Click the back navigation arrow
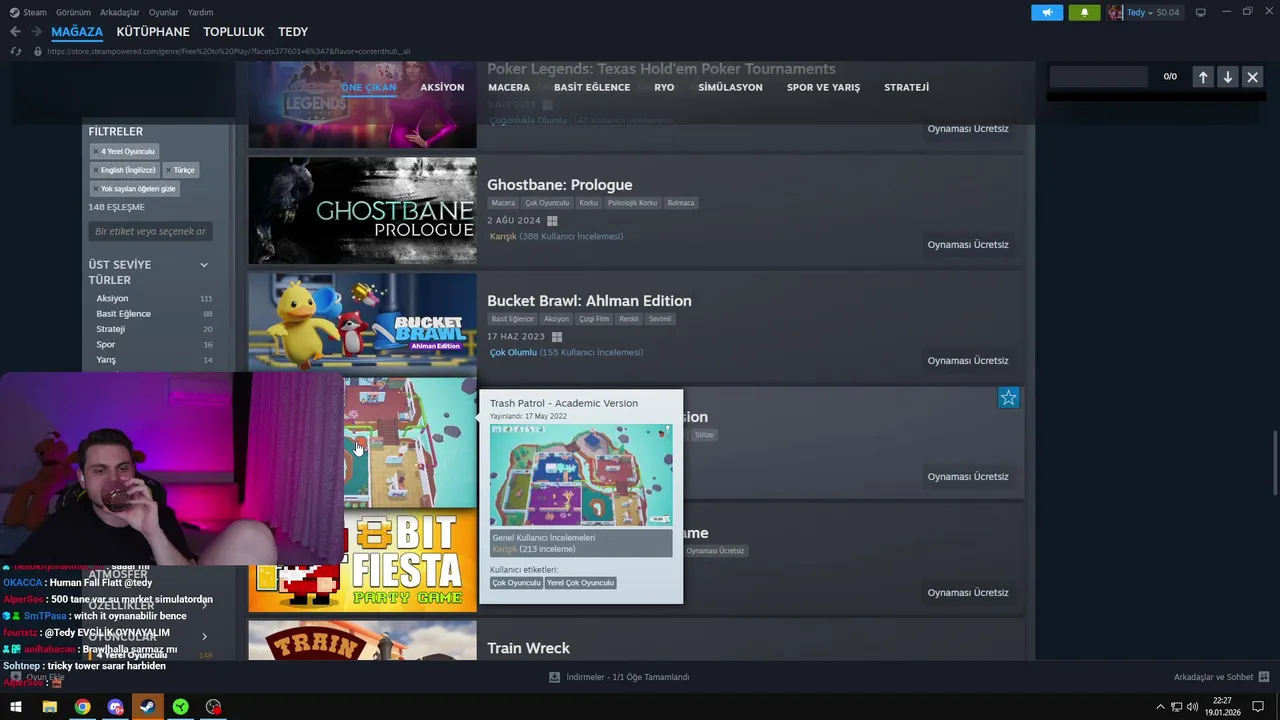Image resolution: width=1280 pixels, height=720 pixels. click(15, 32)
